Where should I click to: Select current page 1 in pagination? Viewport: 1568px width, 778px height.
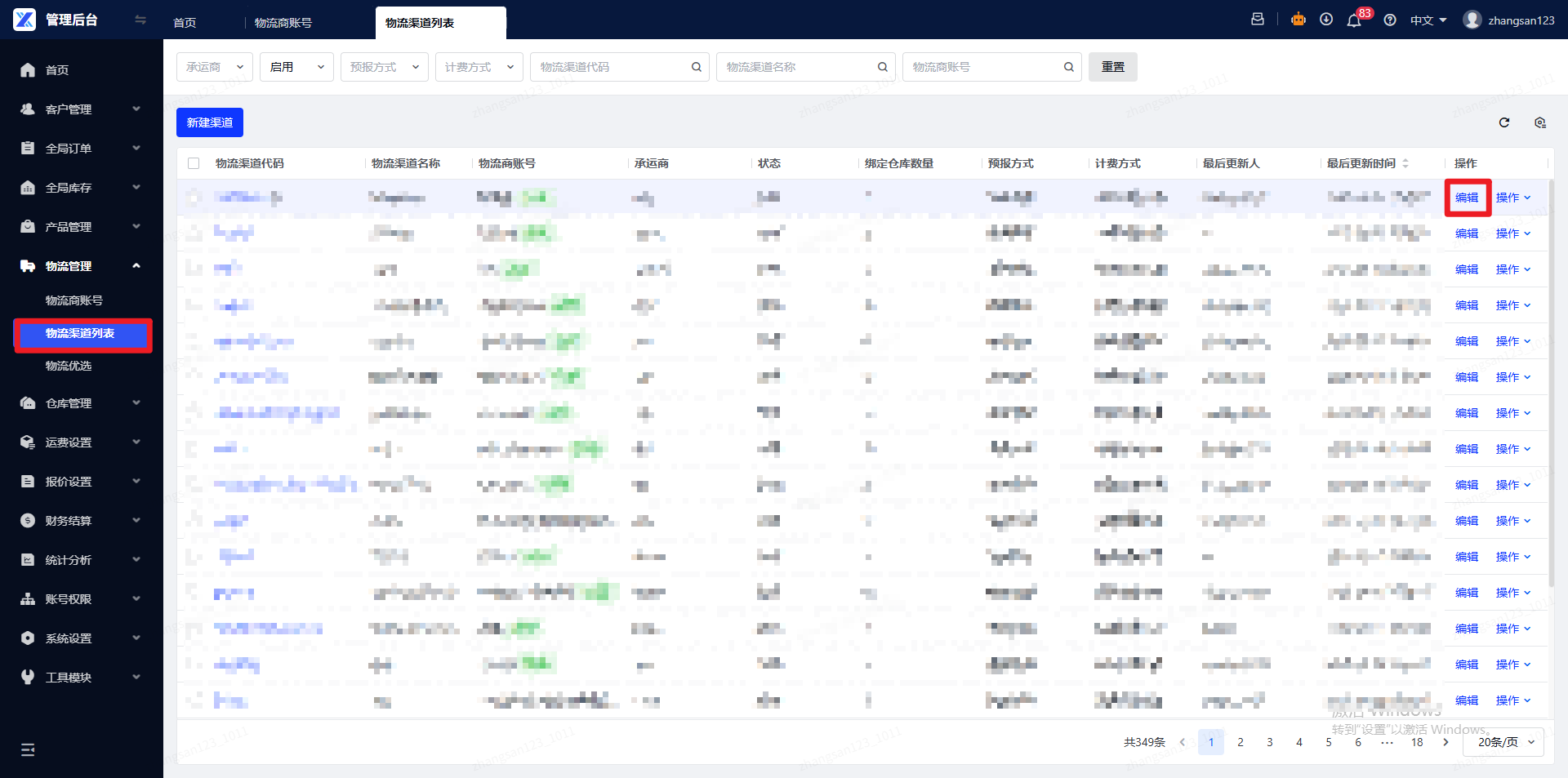1211,742
